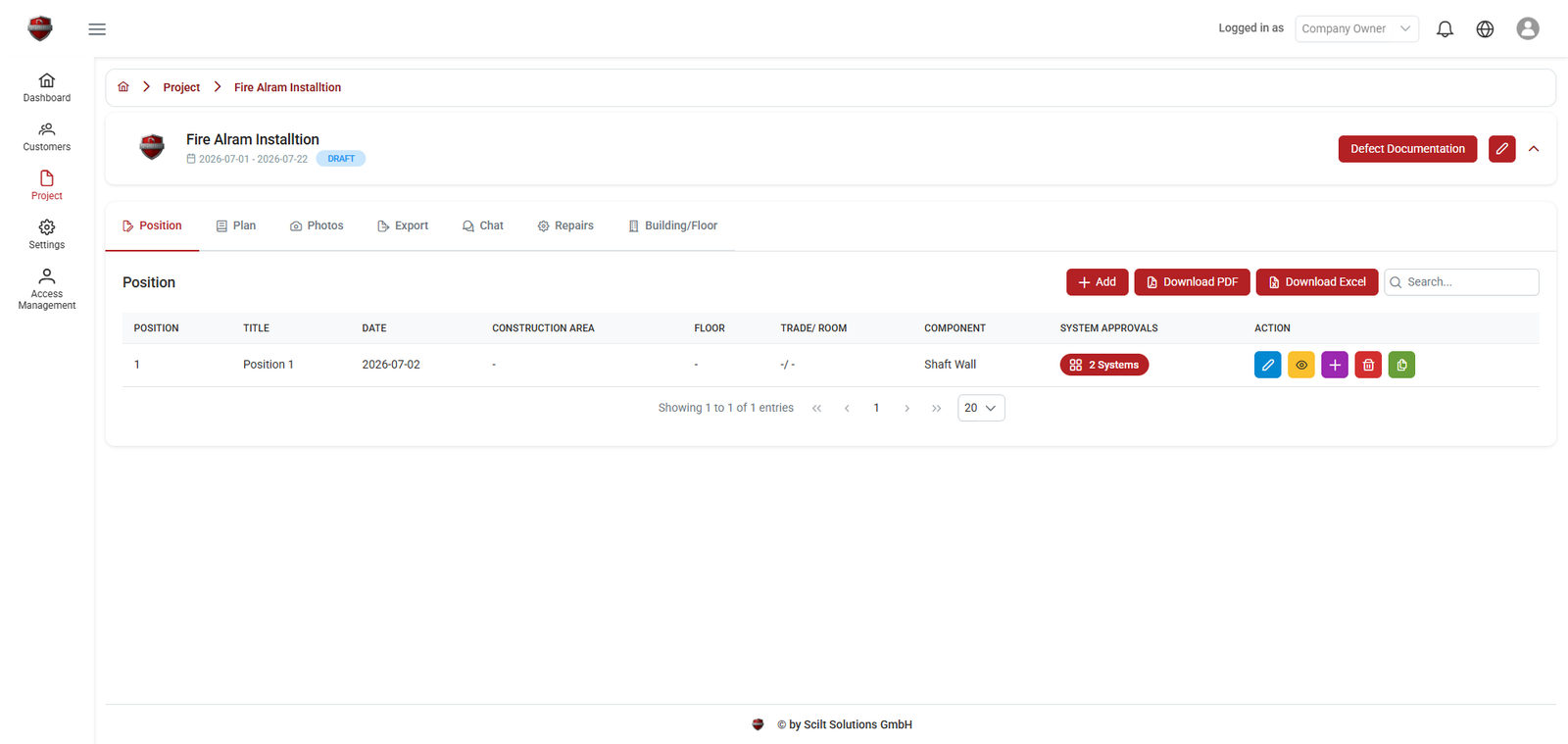Open Access Management in sidebar
The width and height of the screenshot is (1568, 744).
(x=47, y=288)
